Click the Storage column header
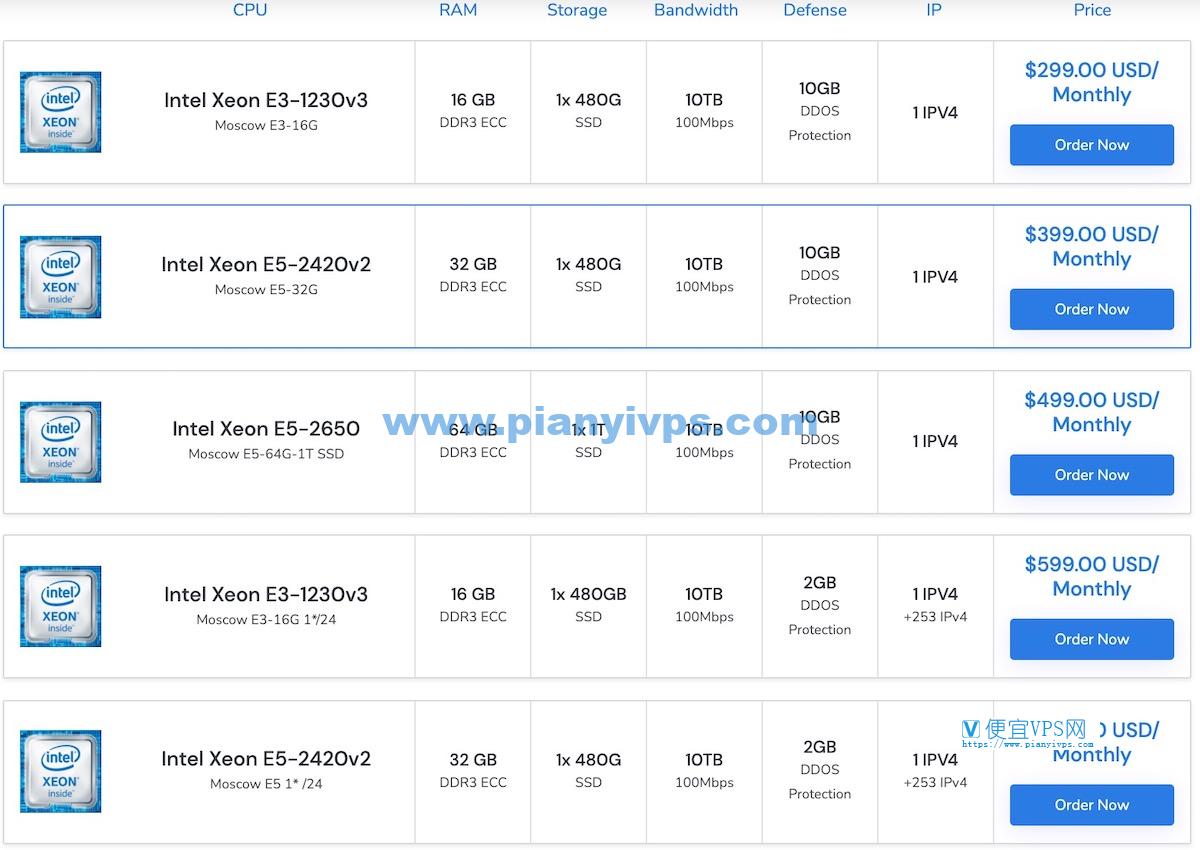1200x850 pixels. coord(577,10)
